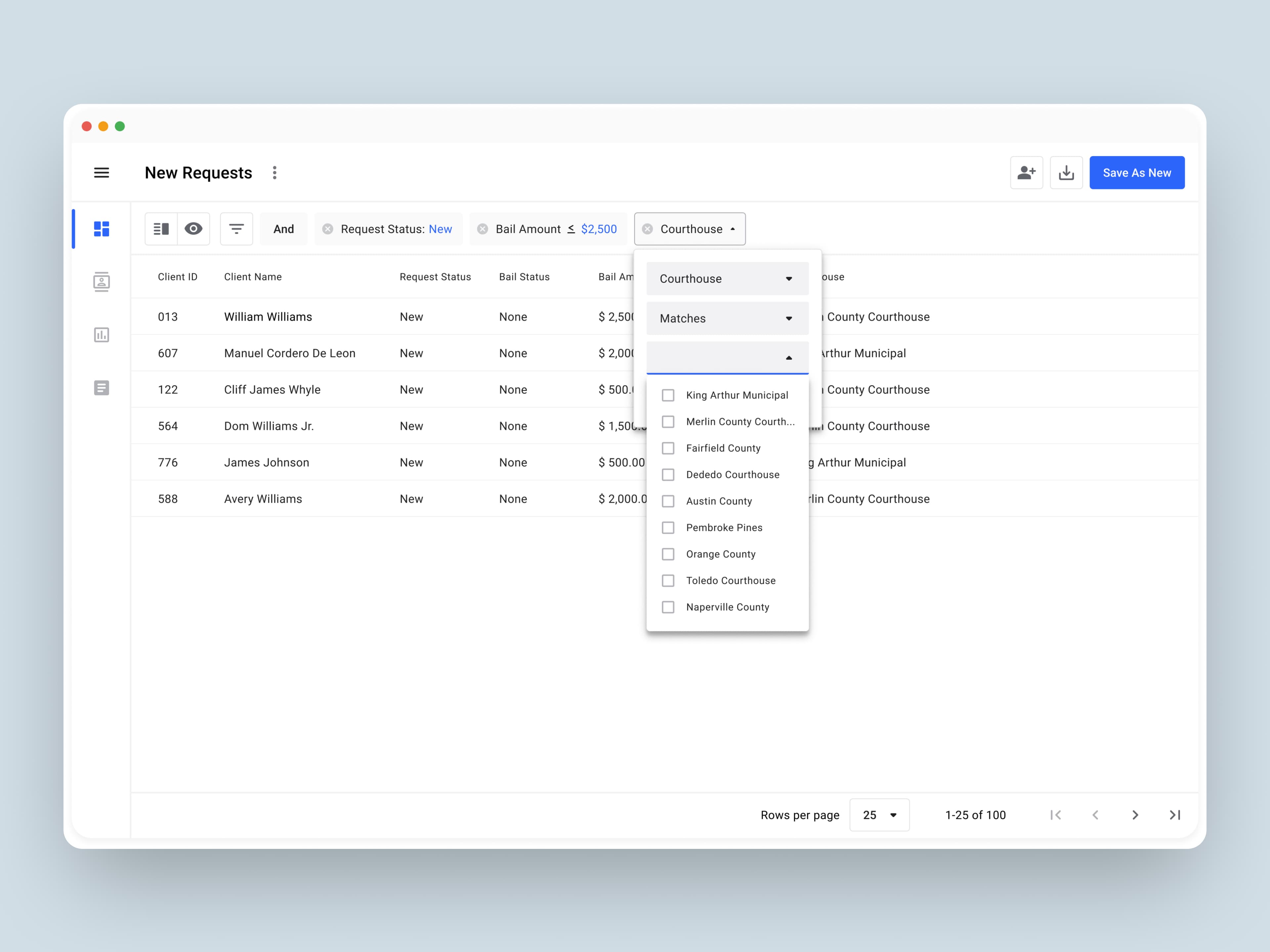Viewport: 1270px width, 952px height.
Task: Click the filter icon in the toolbar
Action: 236,228
